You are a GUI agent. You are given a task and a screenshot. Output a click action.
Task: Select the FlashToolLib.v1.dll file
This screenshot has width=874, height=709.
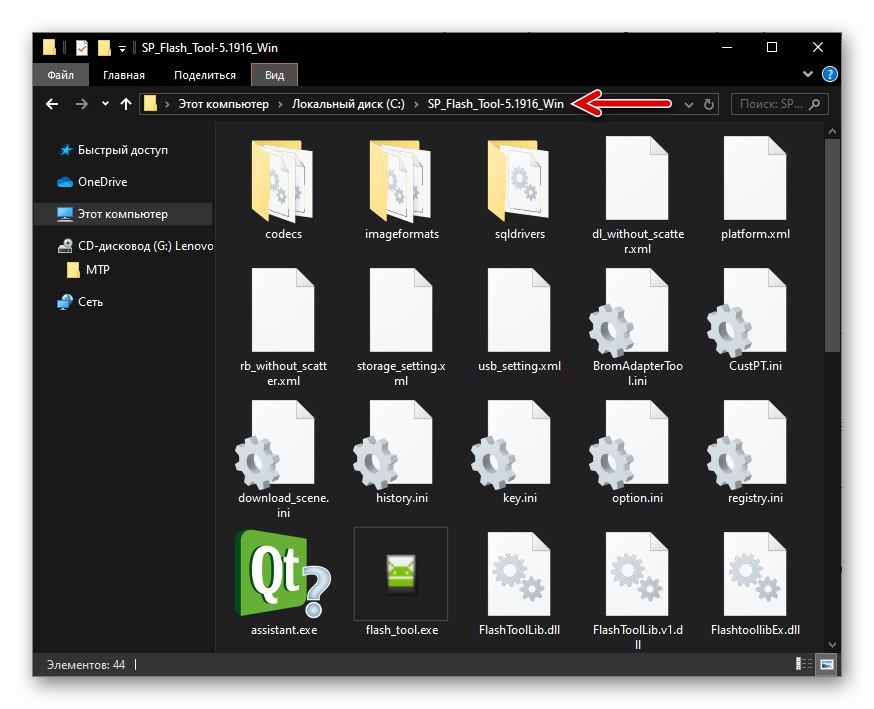pos(638,591)
